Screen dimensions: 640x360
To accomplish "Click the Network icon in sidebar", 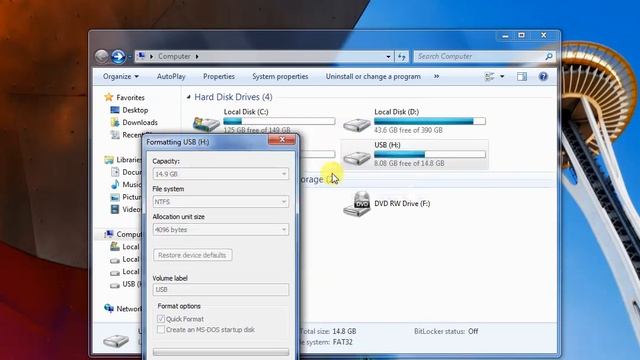I will [x=109, y=309].
